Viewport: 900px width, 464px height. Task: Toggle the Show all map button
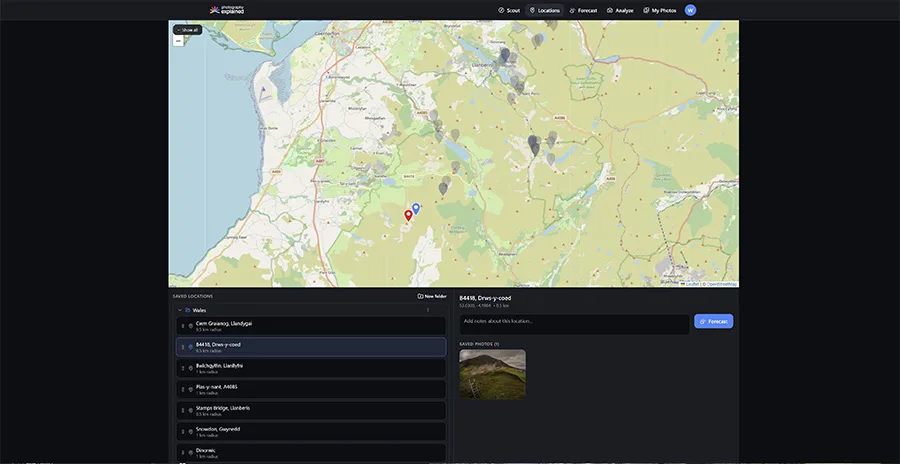[x=187, y=30]
